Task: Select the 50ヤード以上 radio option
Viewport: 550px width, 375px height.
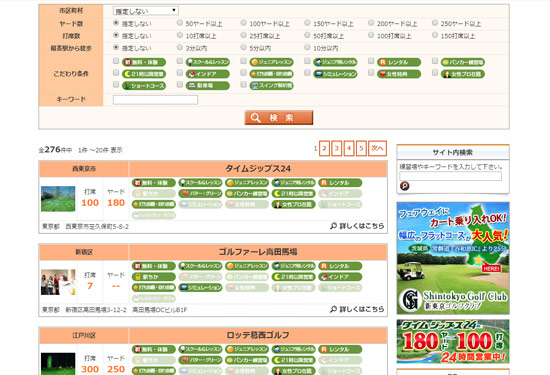Action: point(180,23)
